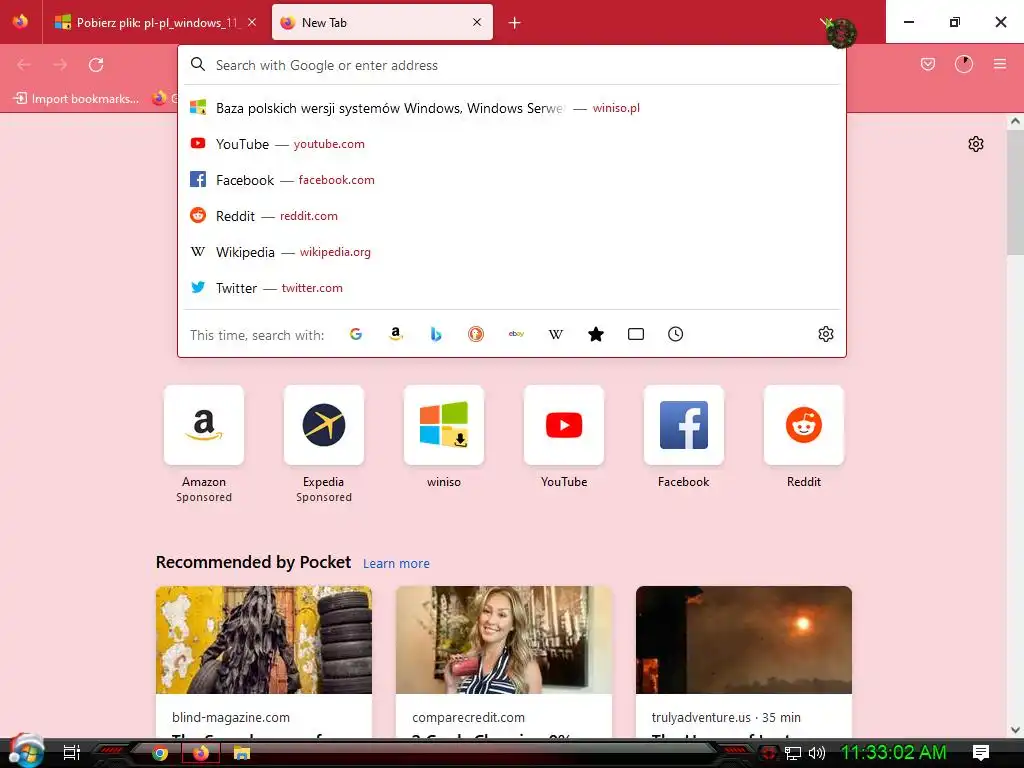1024x768 pixels.
Task: Open comparecredit.com Pocket story image
Action: (x=504, y=640)
